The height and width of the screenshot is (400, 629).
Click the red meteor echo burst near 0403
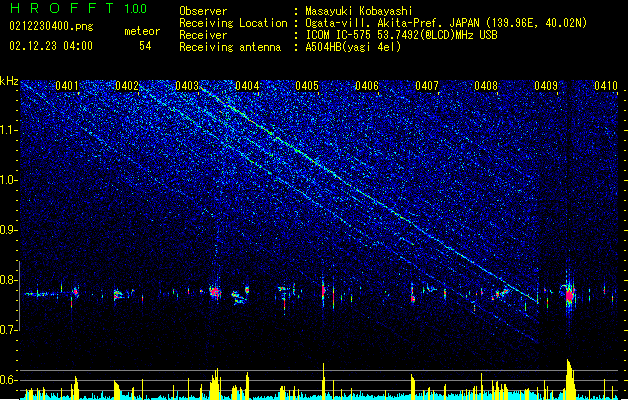(215, 292)
